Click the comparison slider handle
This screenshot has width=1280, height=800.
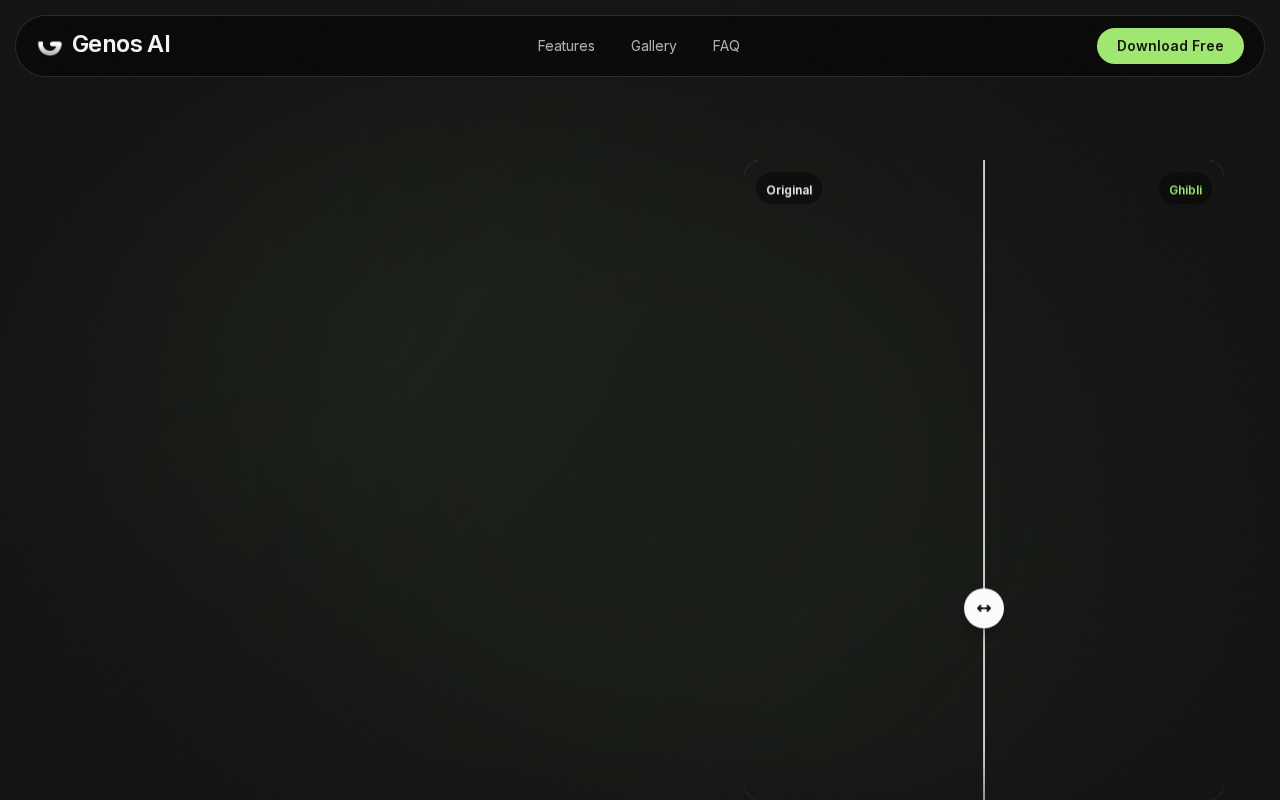point(984,608)
